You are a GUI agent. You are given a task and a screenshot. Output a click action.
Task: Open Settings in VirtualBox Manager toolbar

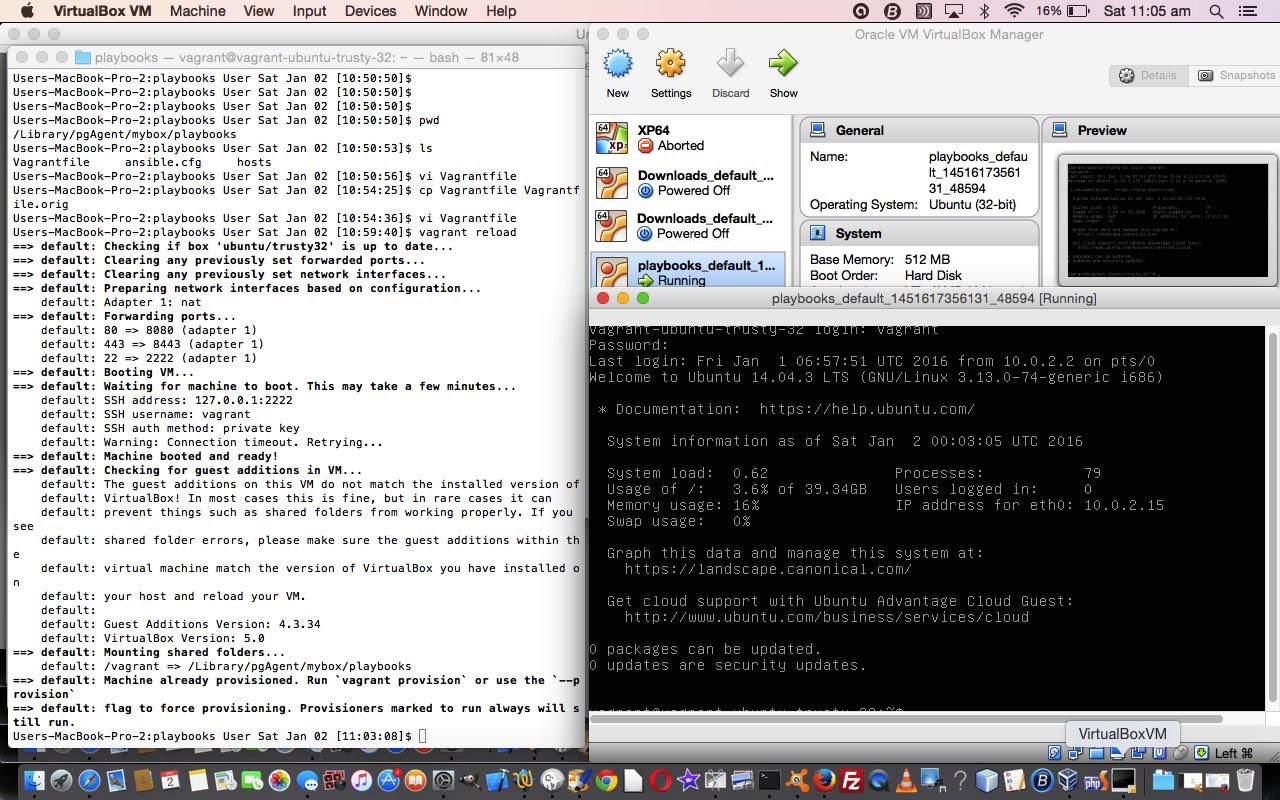[671, 75]
